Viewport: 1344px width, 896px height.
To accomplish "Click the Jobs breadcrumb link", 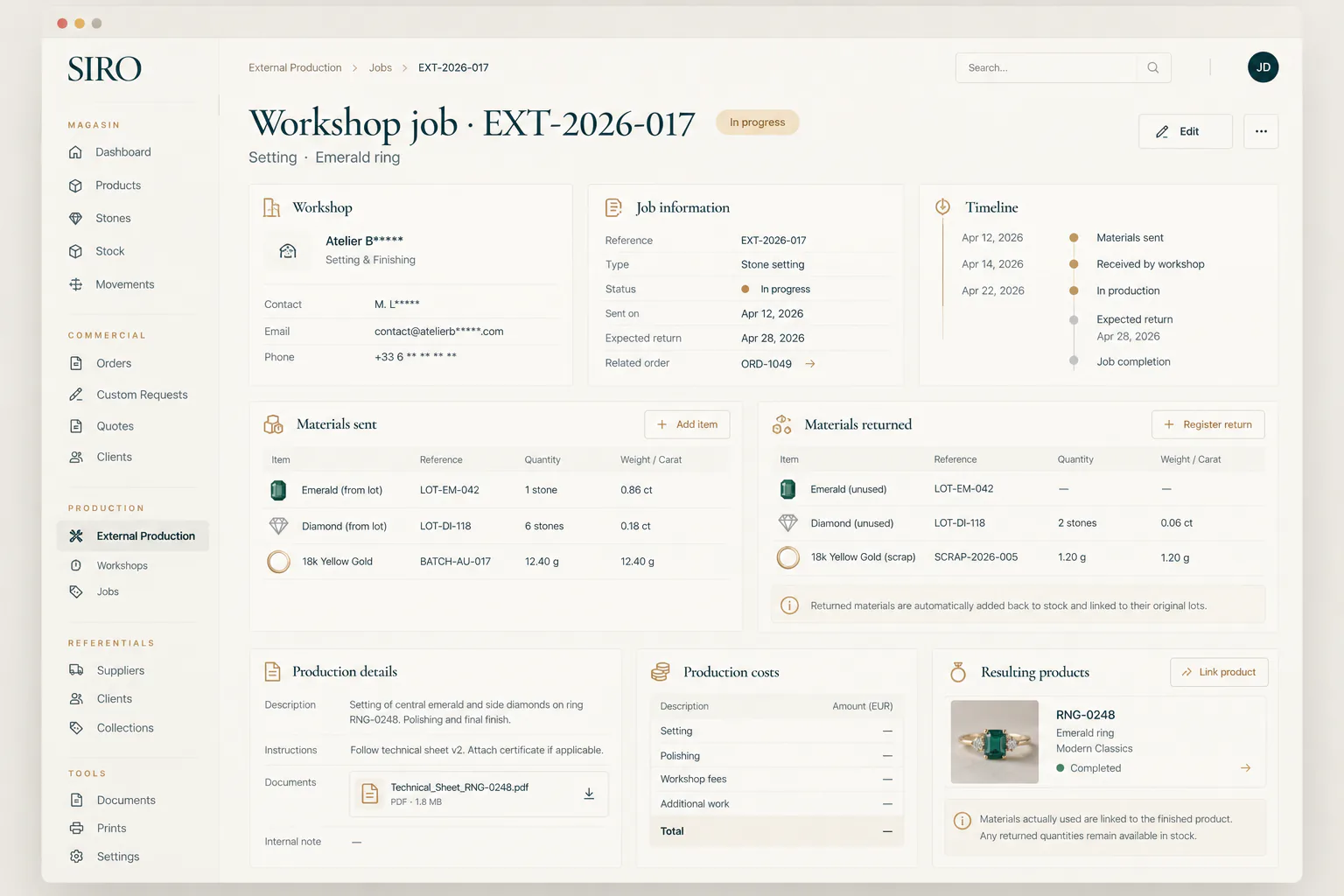I will click(x=381, y=67).
